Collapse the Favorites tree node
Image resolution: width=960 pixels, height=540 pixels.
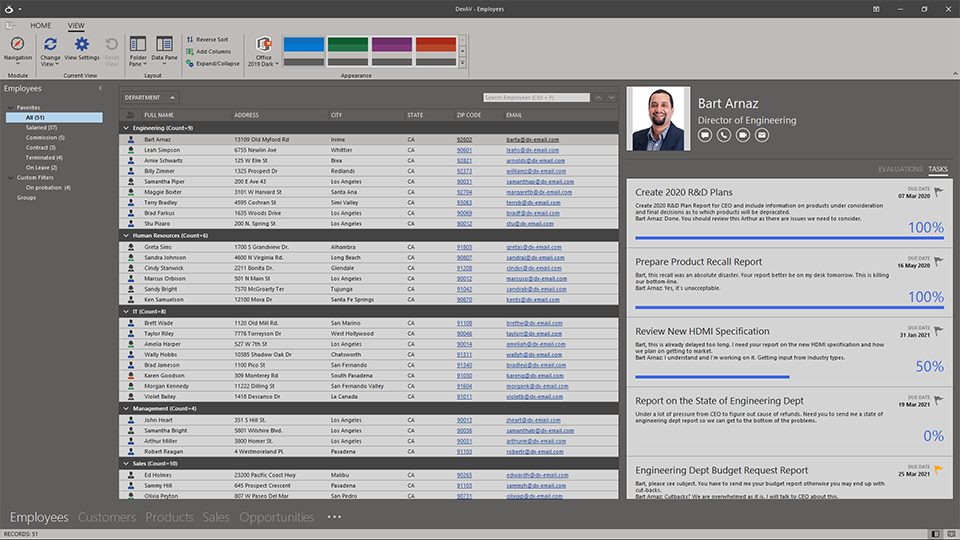(12, 107)
